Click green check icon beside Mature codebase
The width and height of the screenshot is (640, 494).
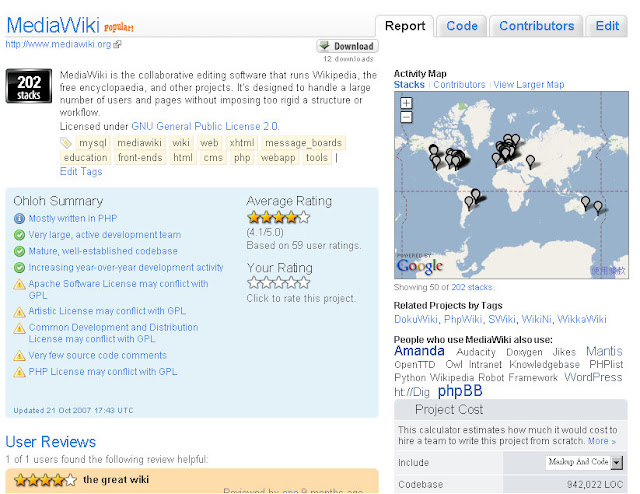[x=19, y=251]
